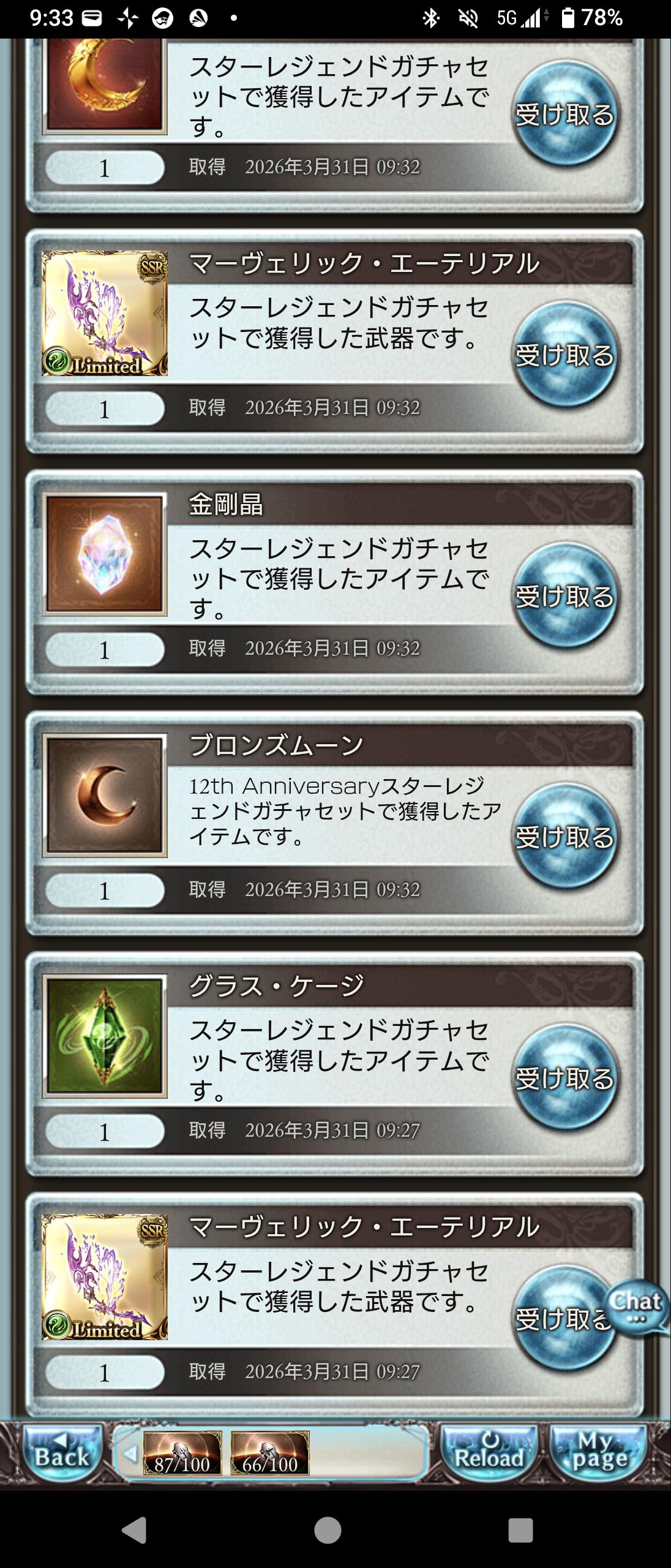Tap the ブロンズムーン bronze moon icon
The width and height of the screenshot is (671, 1568).
(x=105, y=795)
